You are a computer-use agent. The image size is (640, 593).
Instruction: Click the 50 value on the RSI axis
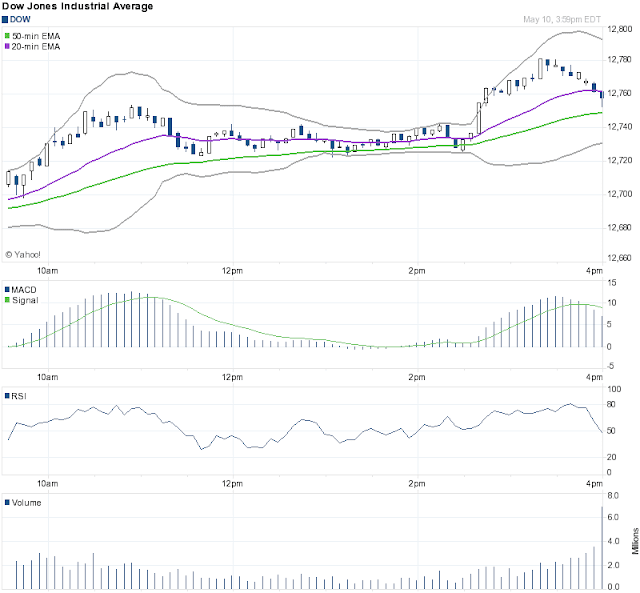611,431
